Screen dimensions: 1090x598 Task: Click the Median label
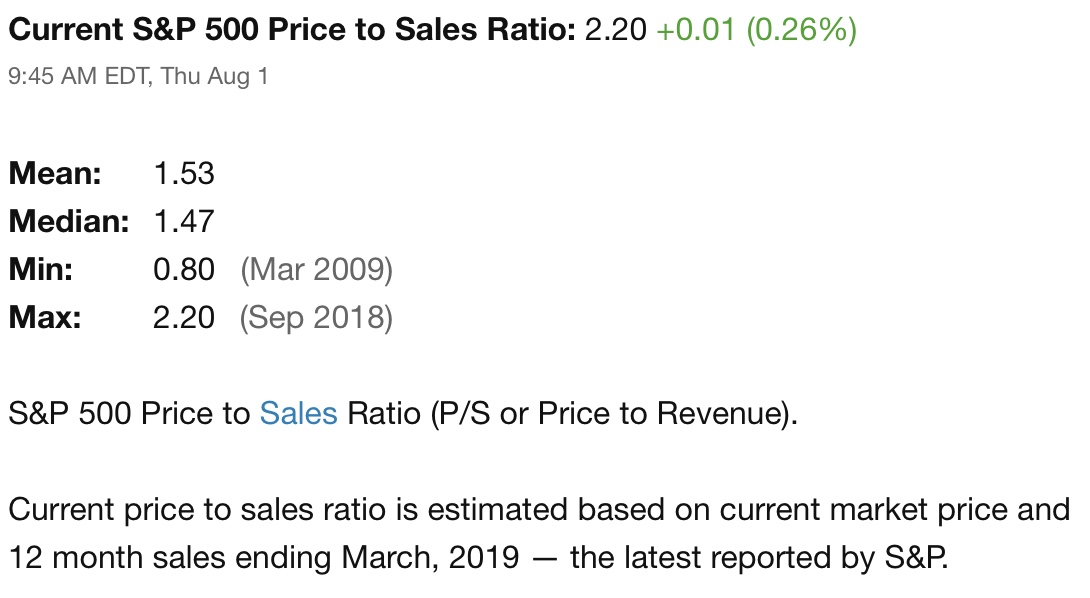pos(69,221)
